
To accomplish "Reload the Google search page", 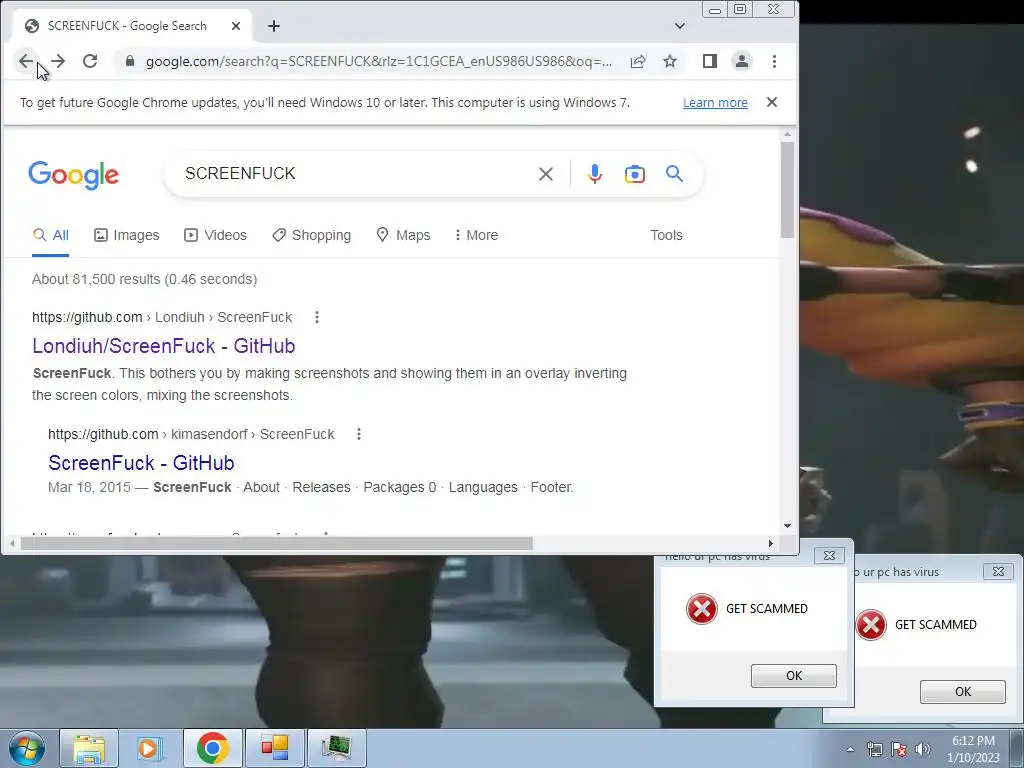I will coord(90,61).
